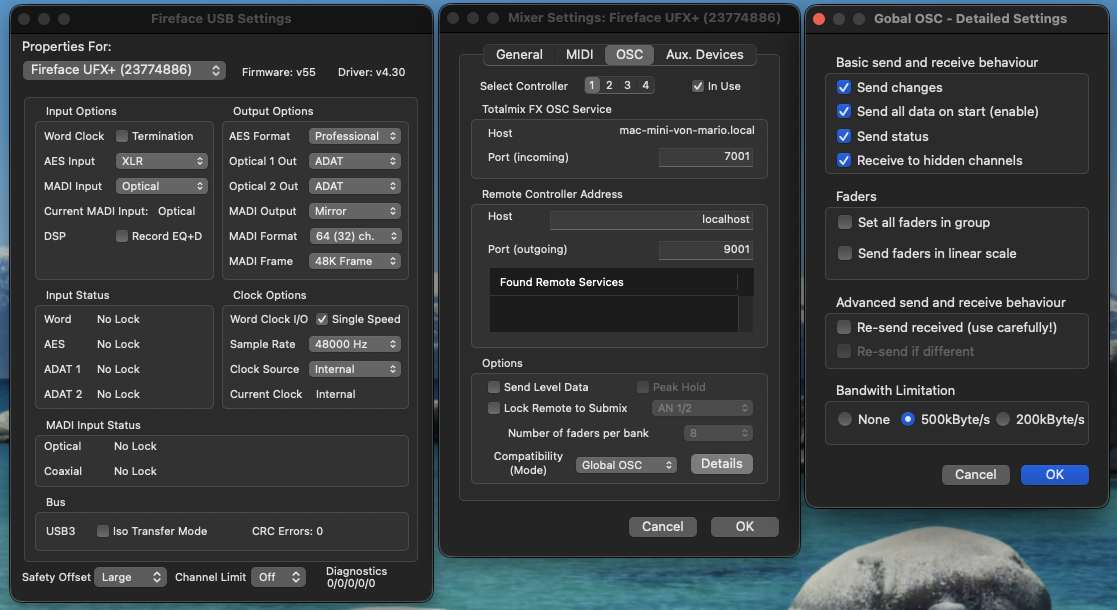Select 200kByte/s bandwidth limit
The width and height of the screenshot is (1117, 610).
coord(1003,419)
